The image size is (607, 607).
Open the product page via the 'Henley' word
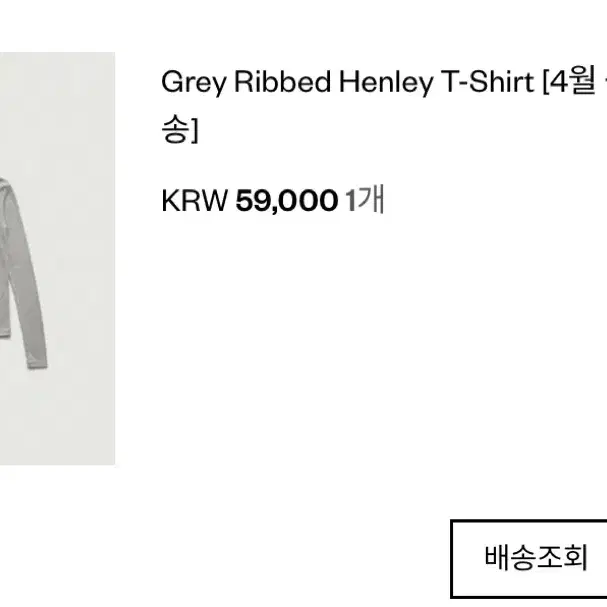click(x=386, y=83)
